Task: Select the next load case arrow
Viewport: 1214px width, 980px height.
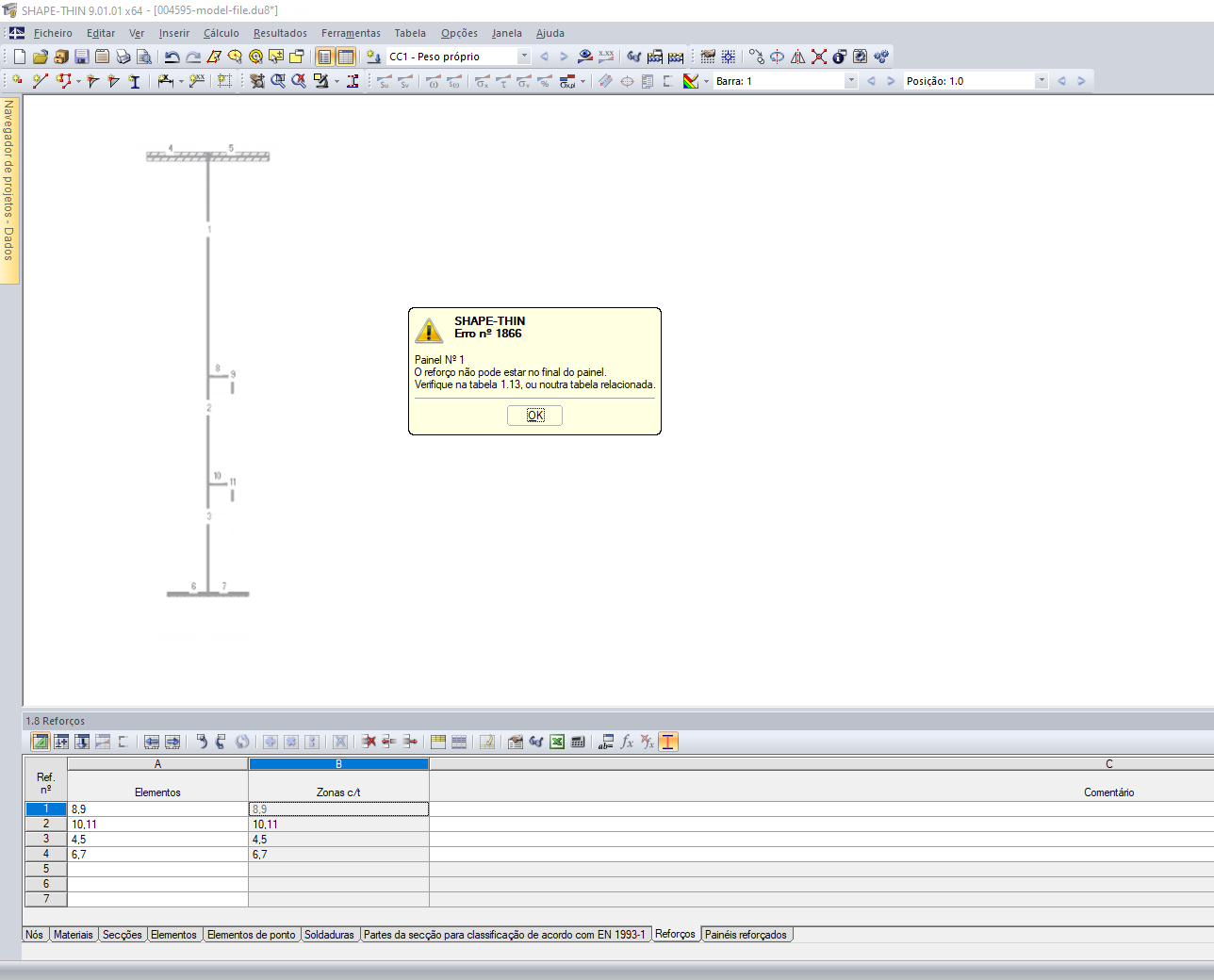Action: pos(564,57)
